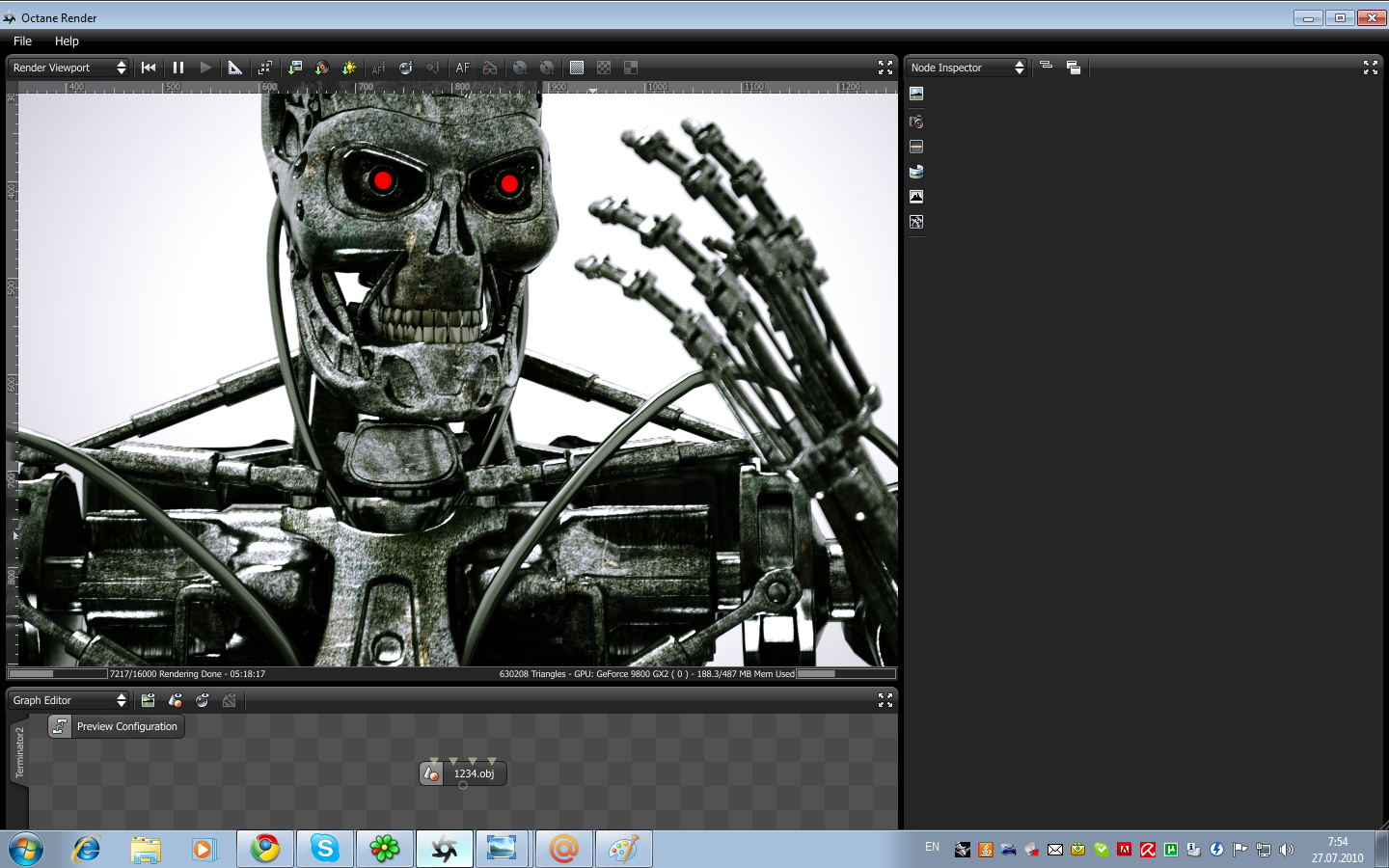Click the output pin below 1234.obj node
This screenshot has width=1389, height=868.
coord(463,786)
